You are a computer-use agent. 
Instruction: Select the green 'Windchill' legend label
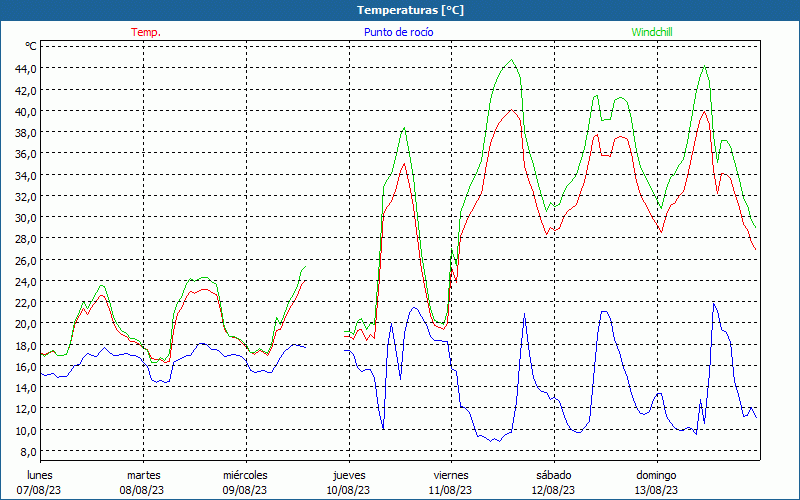tap(652, 32)
